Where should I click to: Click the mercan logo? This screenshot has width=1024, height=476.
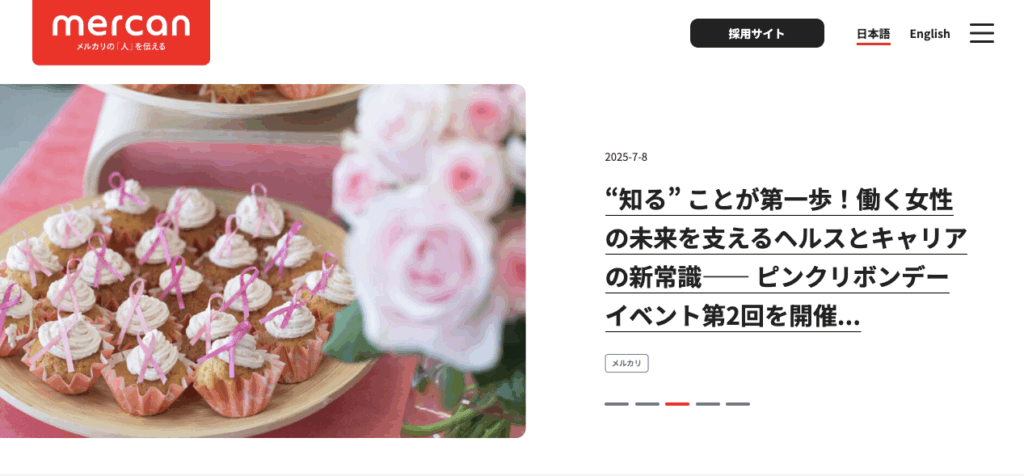pos(121,32)
